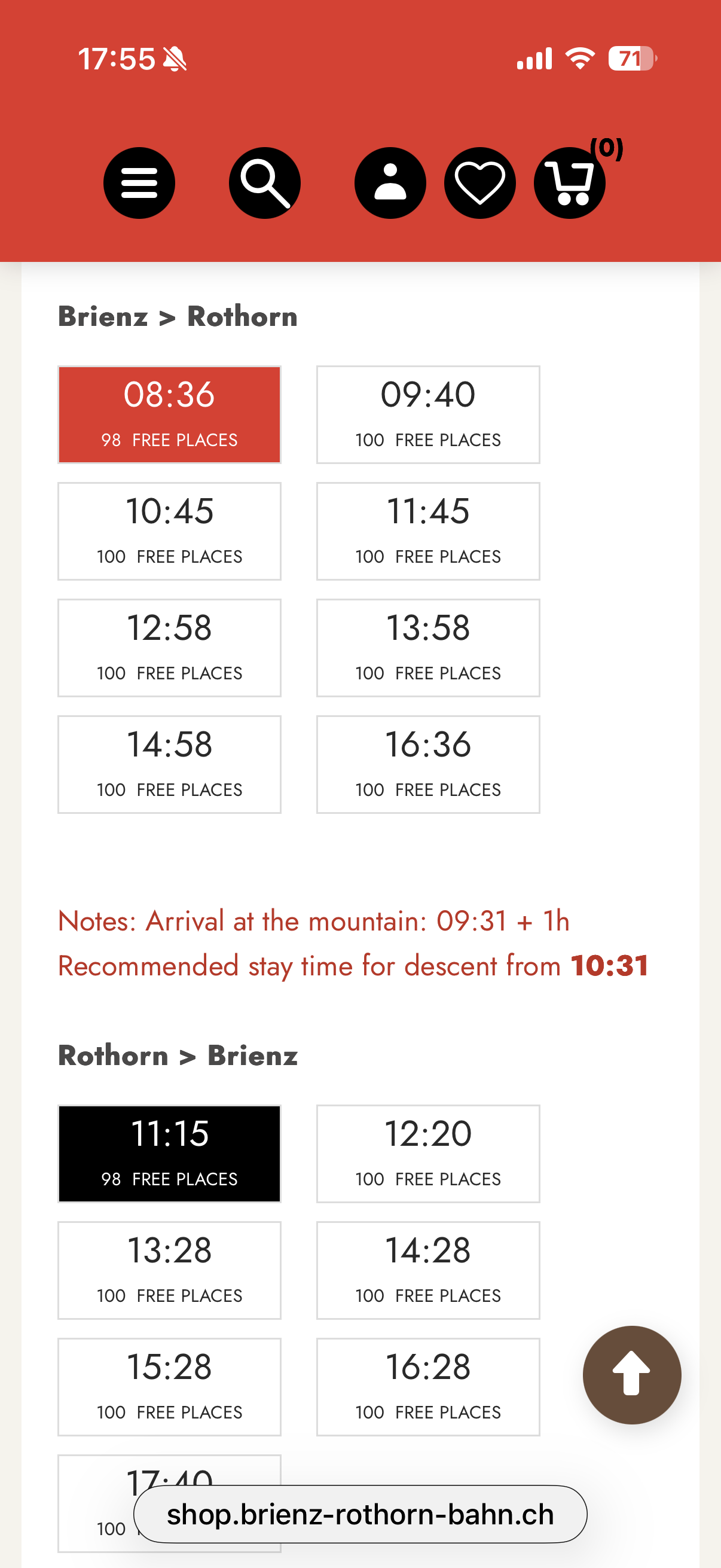Select the 11:15 Rothorn descent slot
The height and width of the screenshot is (1568, 721).
[x=169, y=1154]
